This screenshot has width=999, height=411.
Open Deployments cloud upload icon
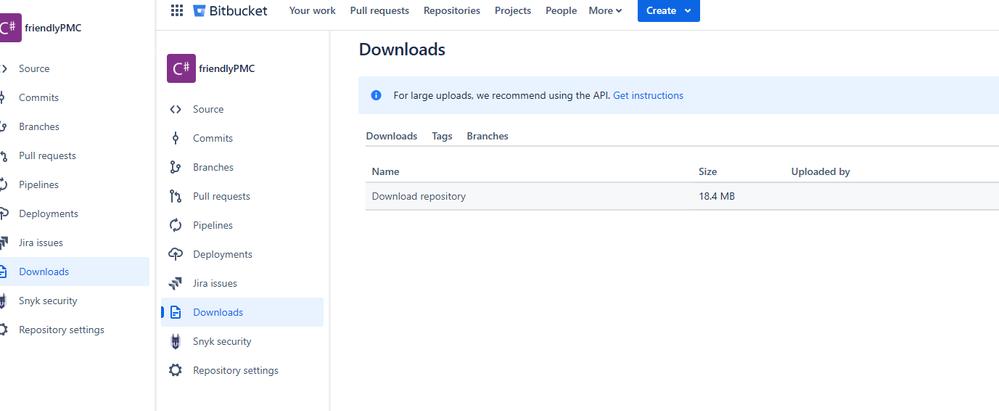[x=175, y=254]
